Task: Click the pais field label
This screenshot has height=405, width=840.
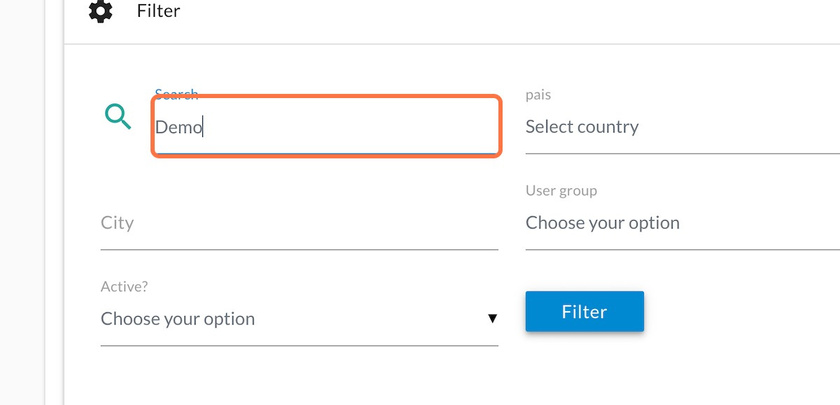Action: (x=538, y=95)
